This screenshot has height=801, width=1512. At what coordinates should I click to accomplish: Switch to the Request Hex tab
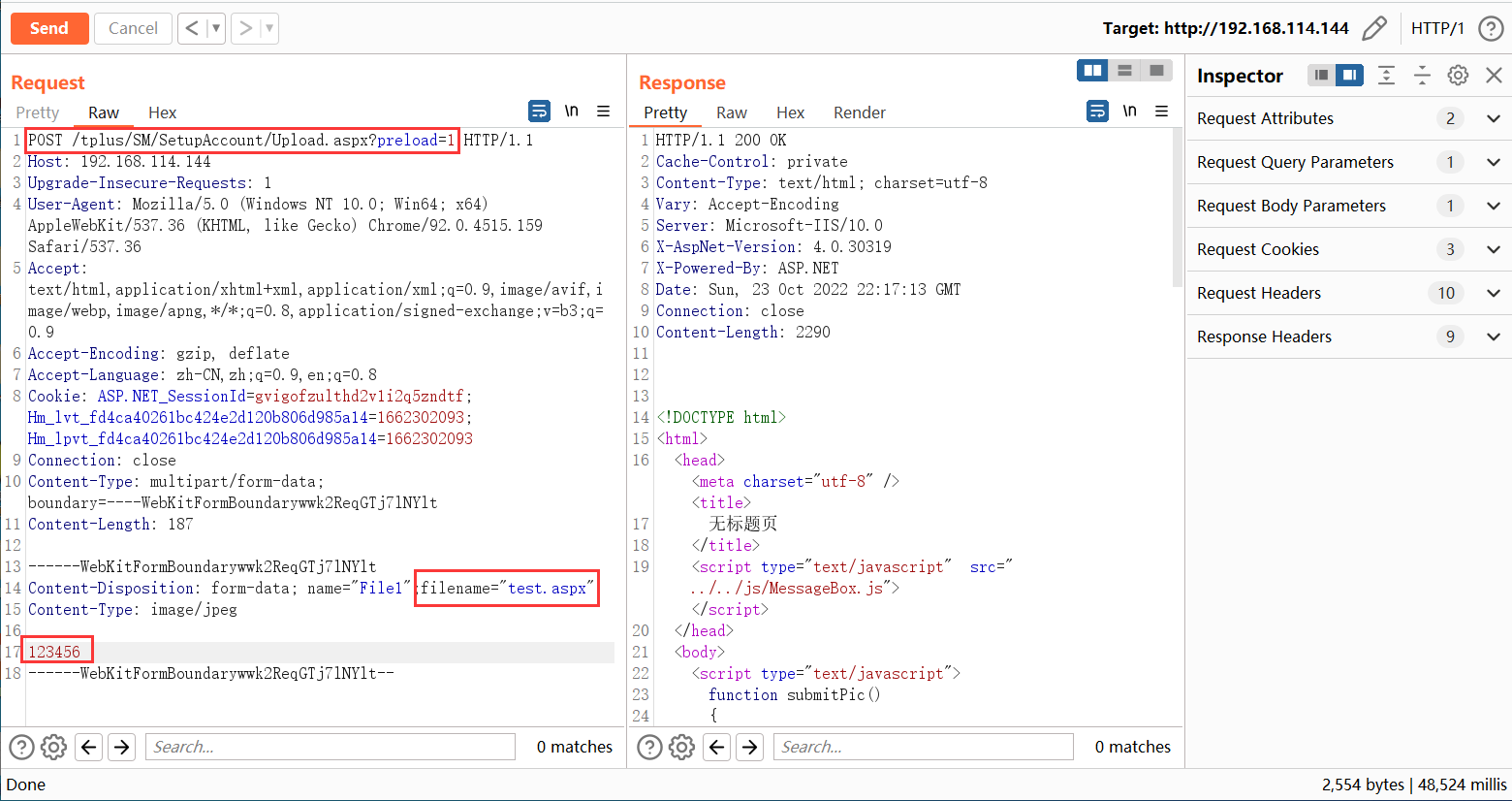tap(162, 112)
